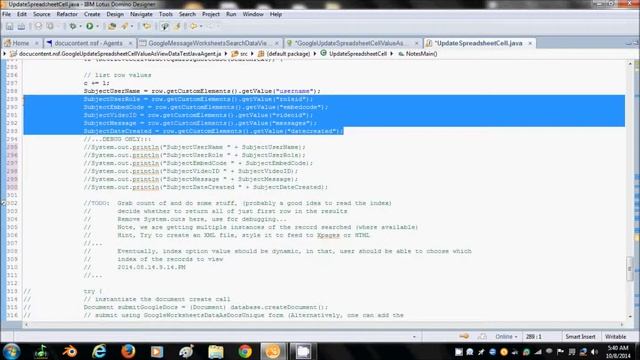
Task: Click the yellow Back navigation arrow
Action: [193, 27]
